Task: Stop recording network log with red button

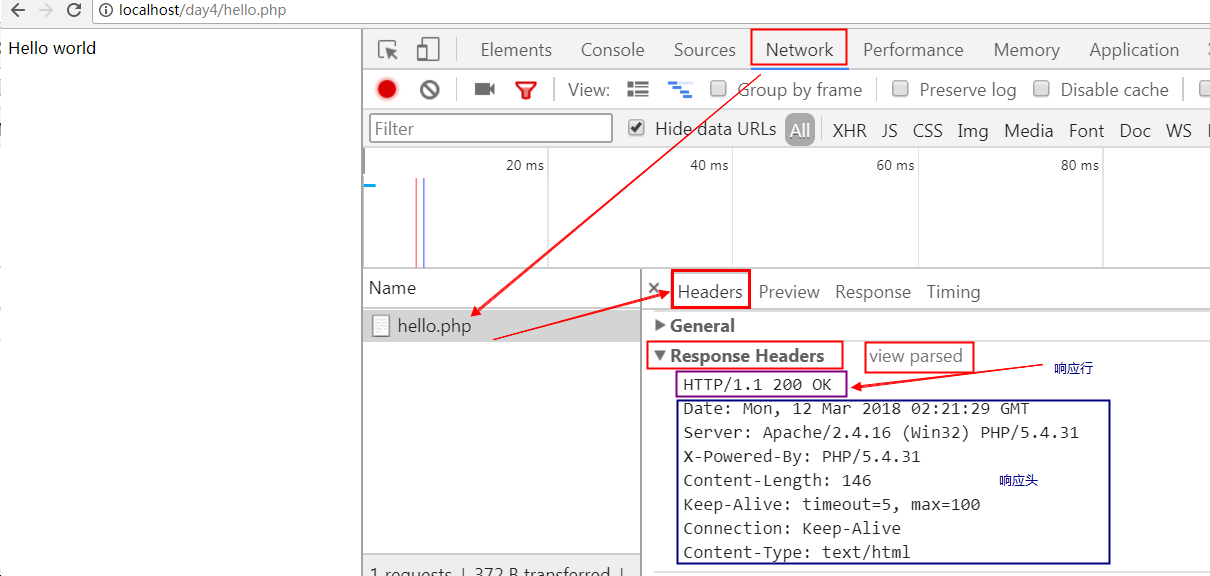Action: 387,90
